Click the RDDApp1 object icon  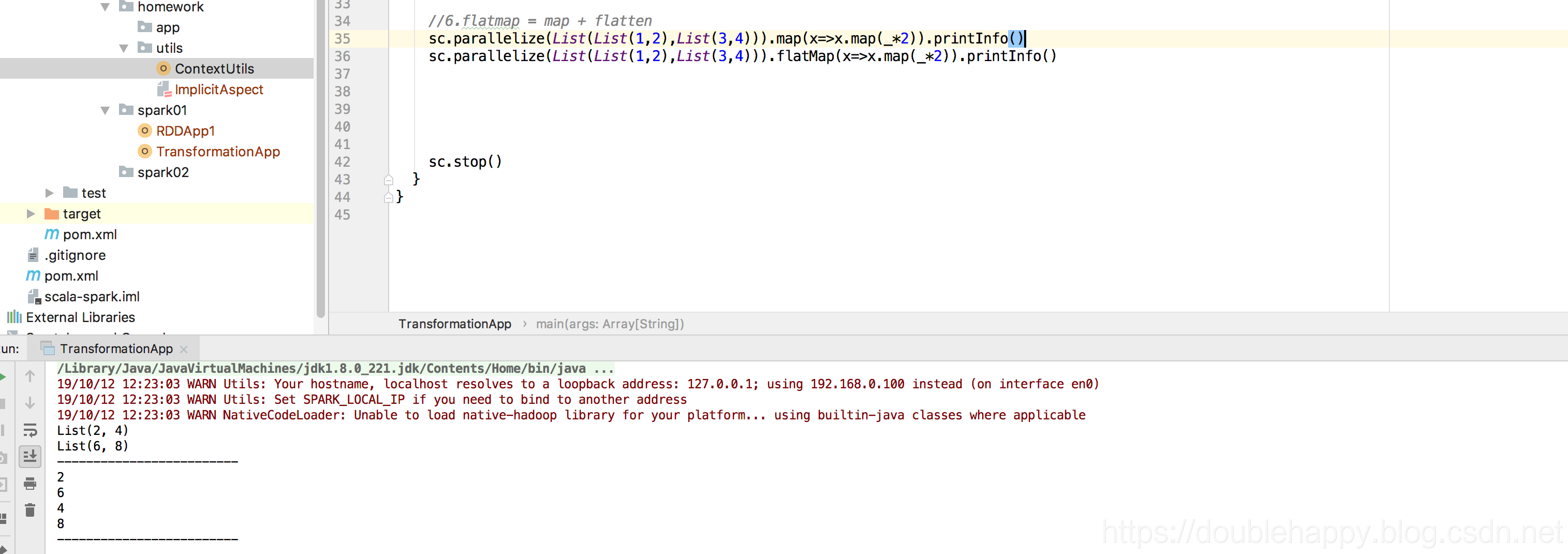[x=144, y=130]
